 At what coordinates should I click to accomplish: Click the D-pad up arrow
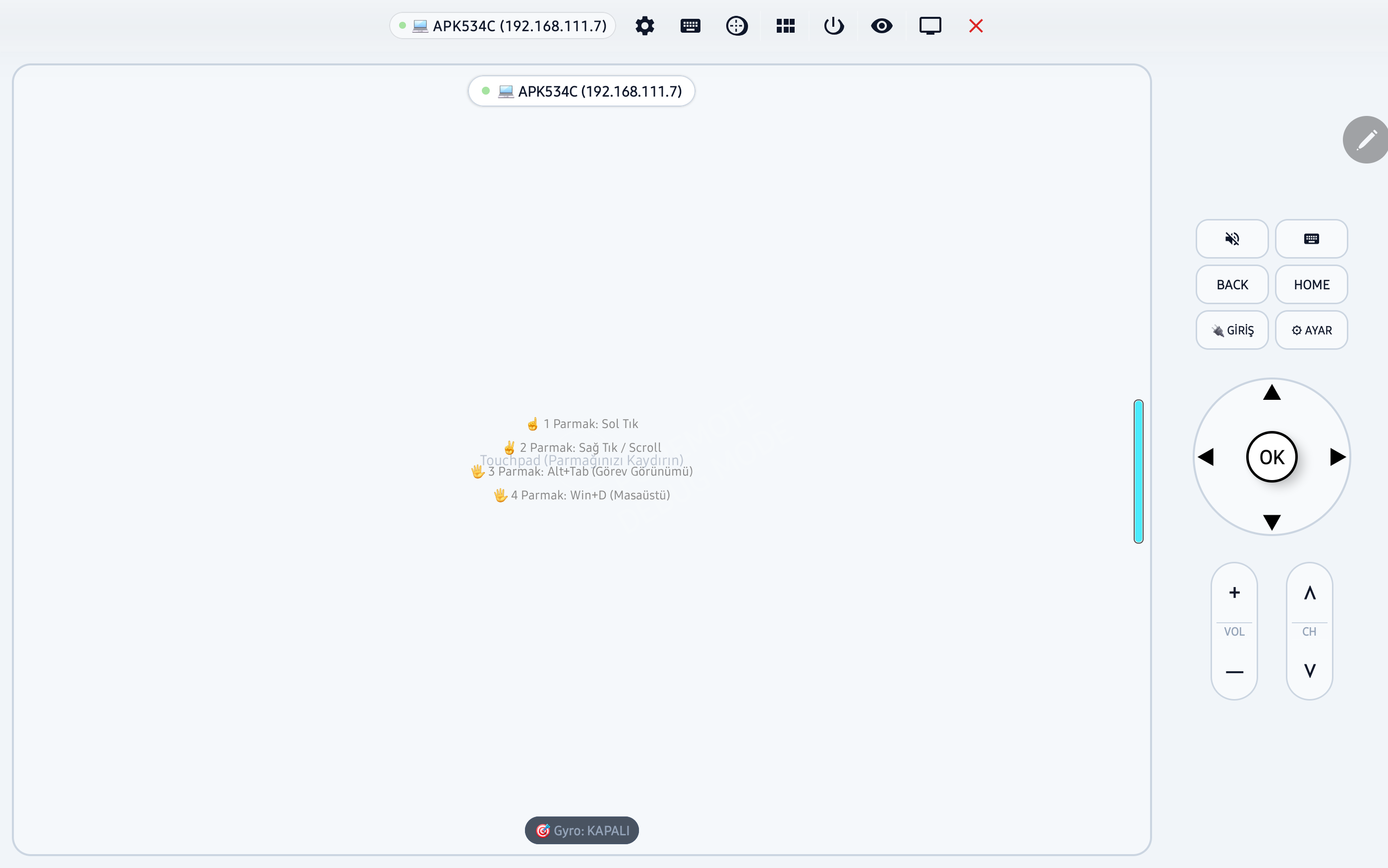coord(1272,393)
